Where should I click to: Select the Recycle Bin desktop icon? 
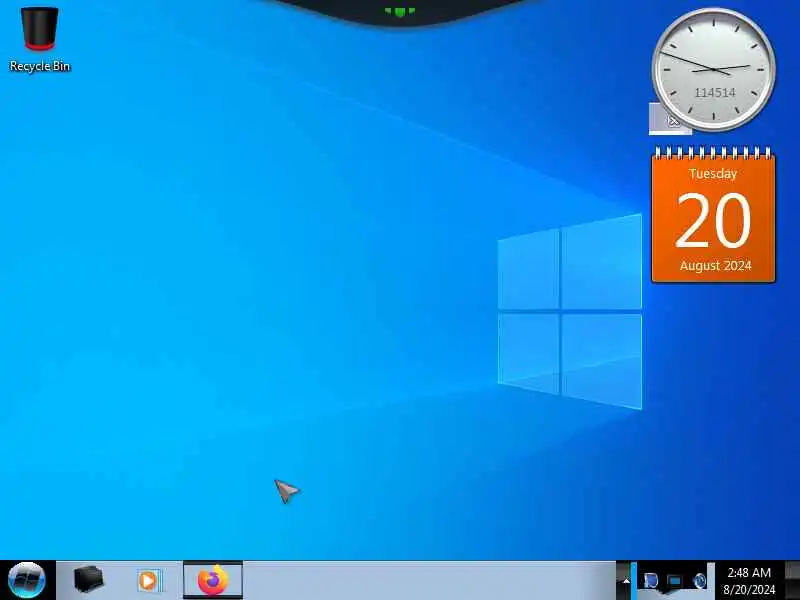pos(39,39)
